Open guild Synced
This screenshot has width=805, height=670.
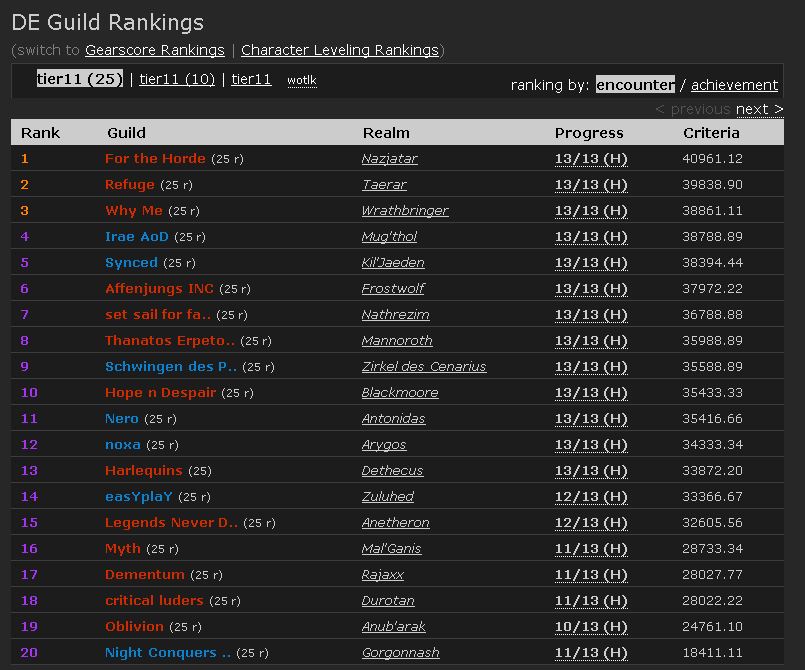click(x=131, y=263)
